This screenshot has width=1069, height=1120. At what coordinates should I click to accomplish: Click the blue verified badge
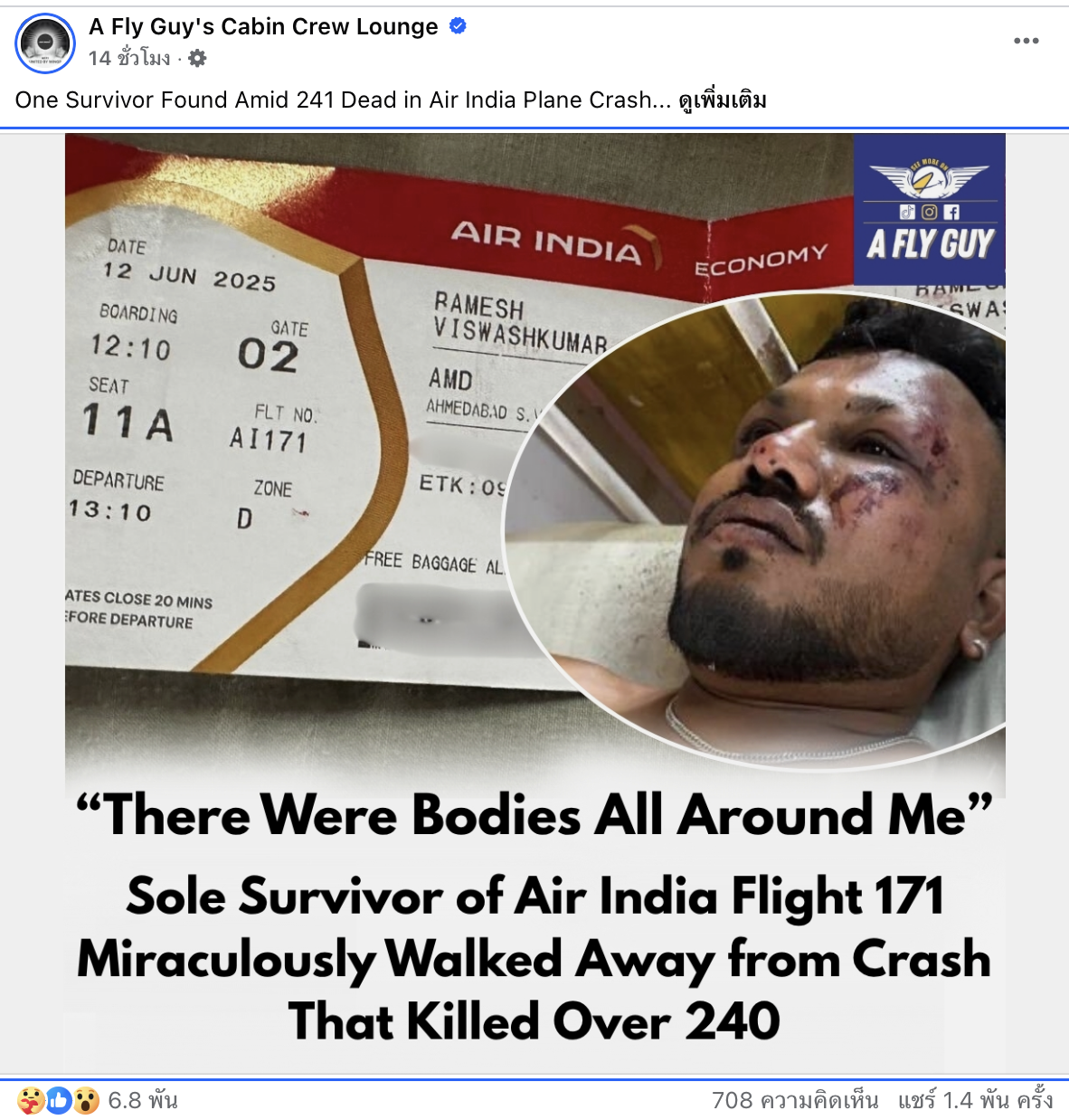(458, 26)
